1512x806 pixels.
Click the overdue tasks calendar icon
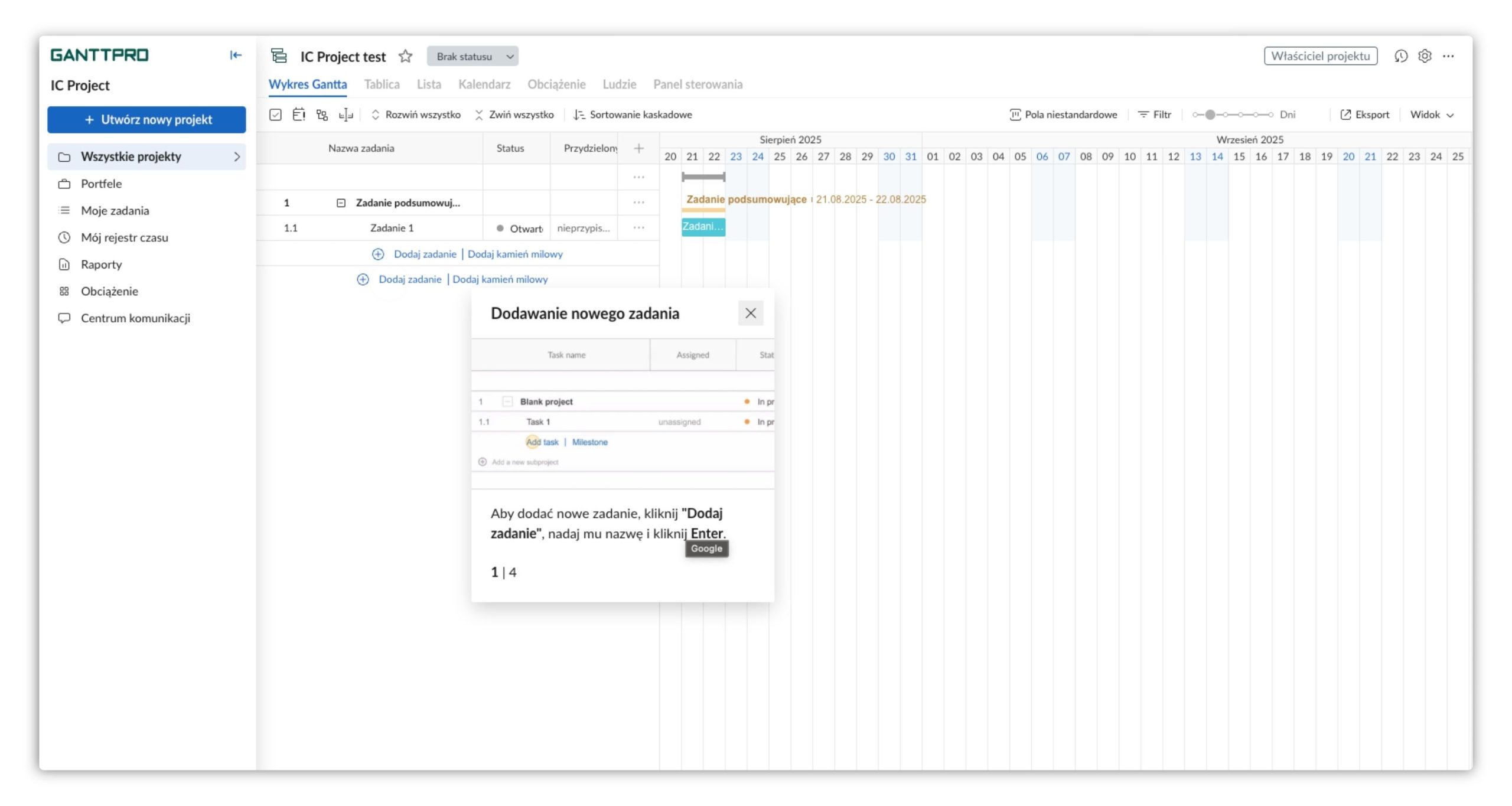click(x=299, y=115)
